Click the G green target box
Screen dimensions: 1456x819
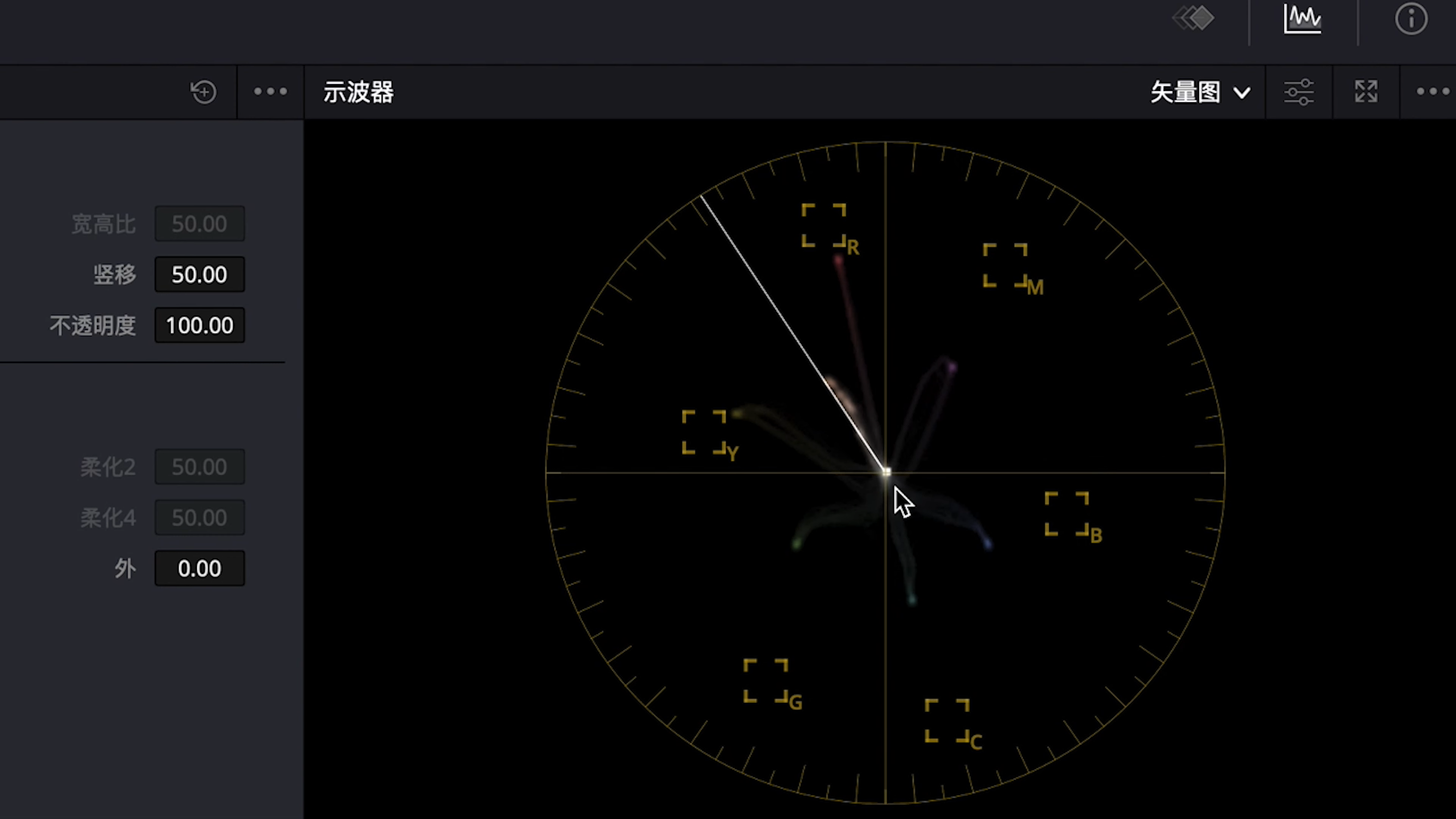[x=765, y=681]
